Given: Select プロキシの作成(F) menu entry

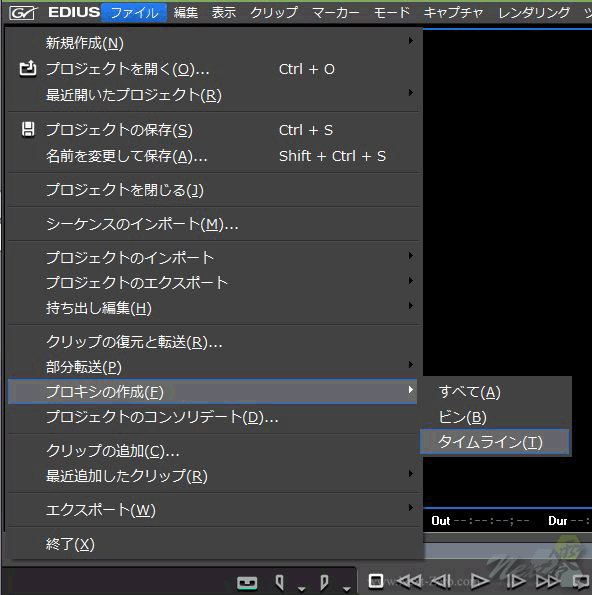Looking at the screenshot, I should click(x=213, y=392).
